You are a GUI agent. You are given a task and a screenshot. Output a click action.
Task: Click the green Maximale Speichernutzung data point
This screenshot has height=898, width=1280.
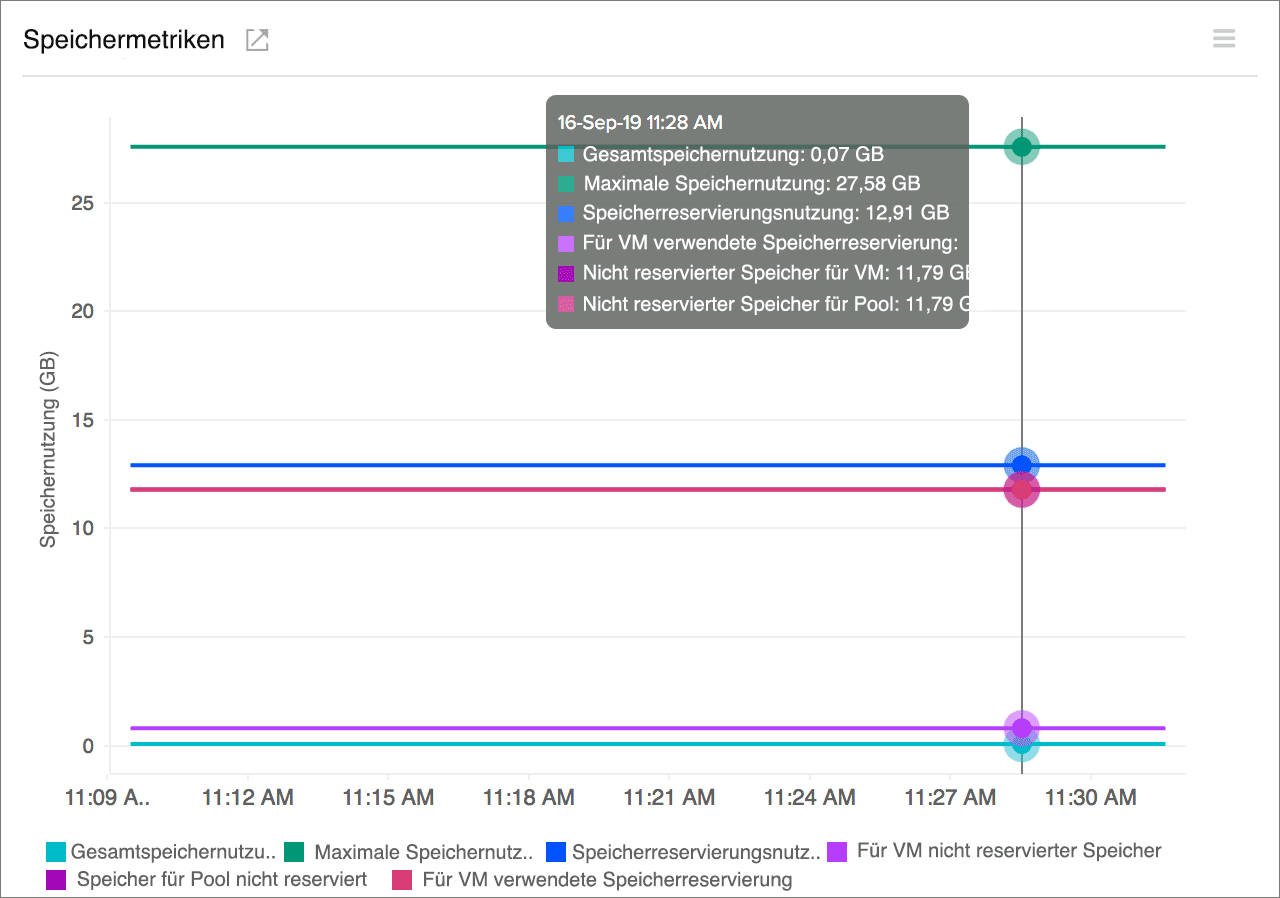point(1021,146)
